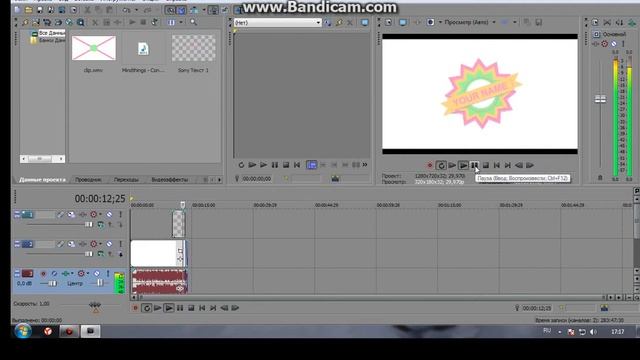The width and height of the screenshot is (640, 360).
Task: Click the track 2 level slider handle
Action: pyautogui.click(x=88, y=254)
